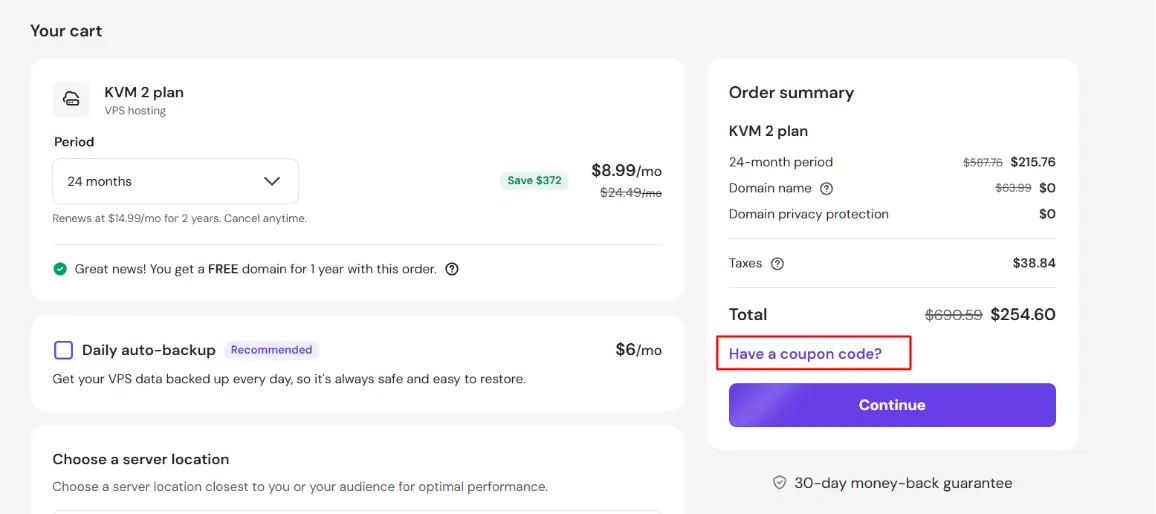Click the Save $372 badge
This screenshot has width=1156, height=514.
point(534,181)
